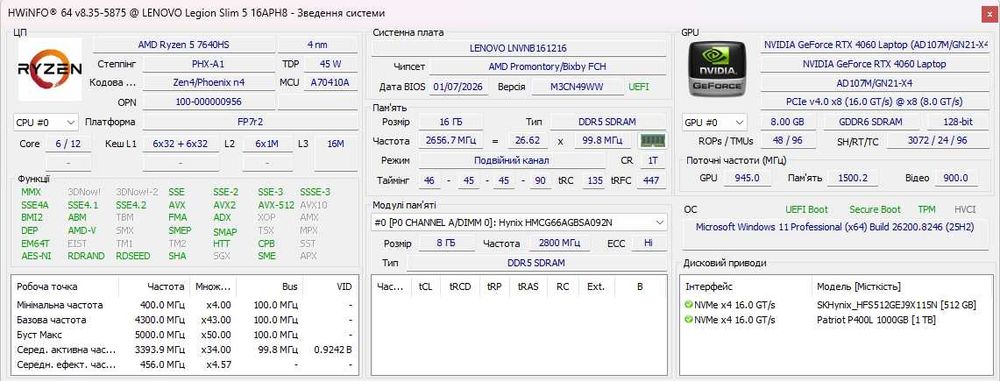Click the green check icon beside Patriot P400L
1000x381 pixels.
tap(688, 320)
